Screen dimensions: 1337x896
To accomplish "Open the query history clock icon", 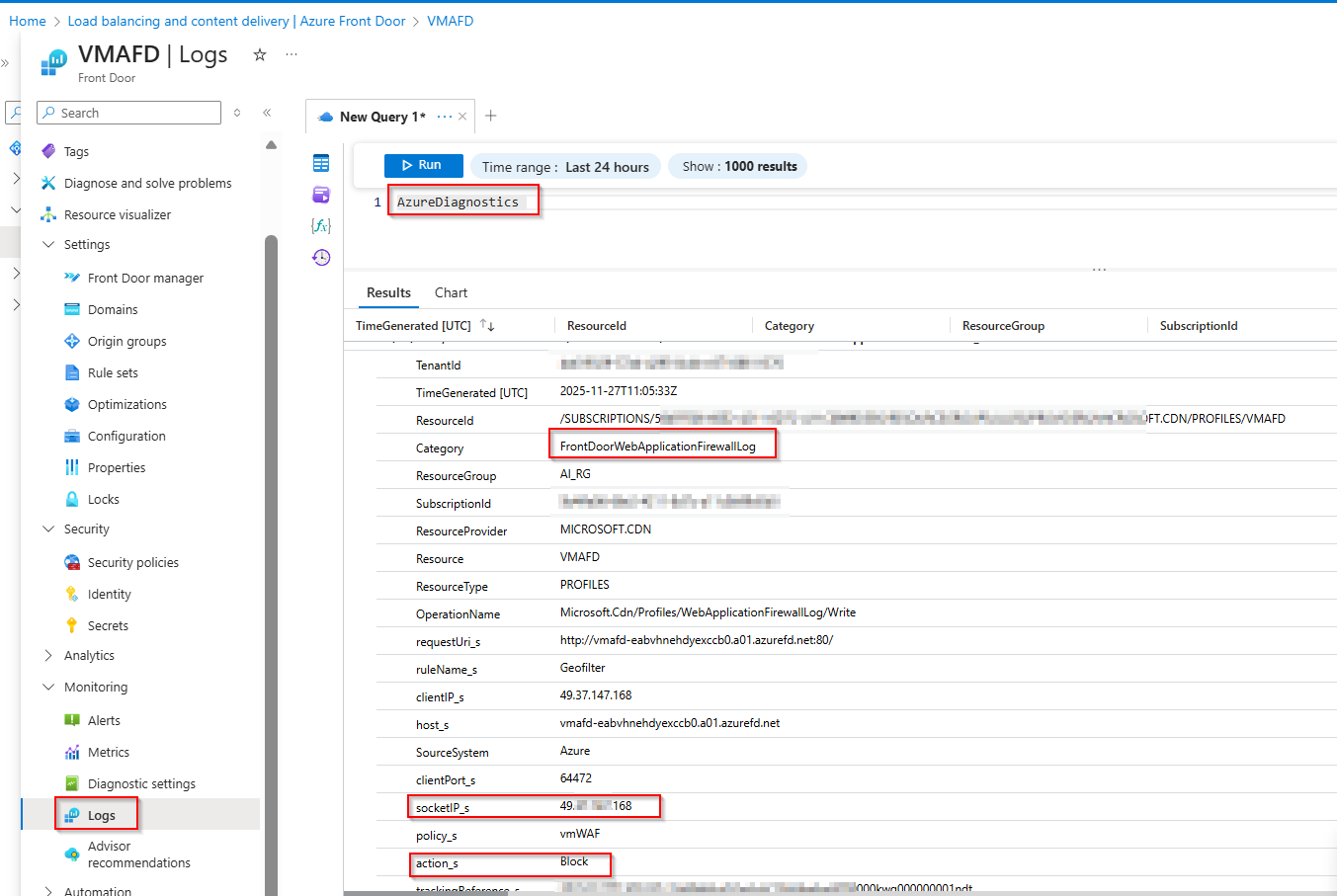I will pyautogui.click(x=321, y=258).
